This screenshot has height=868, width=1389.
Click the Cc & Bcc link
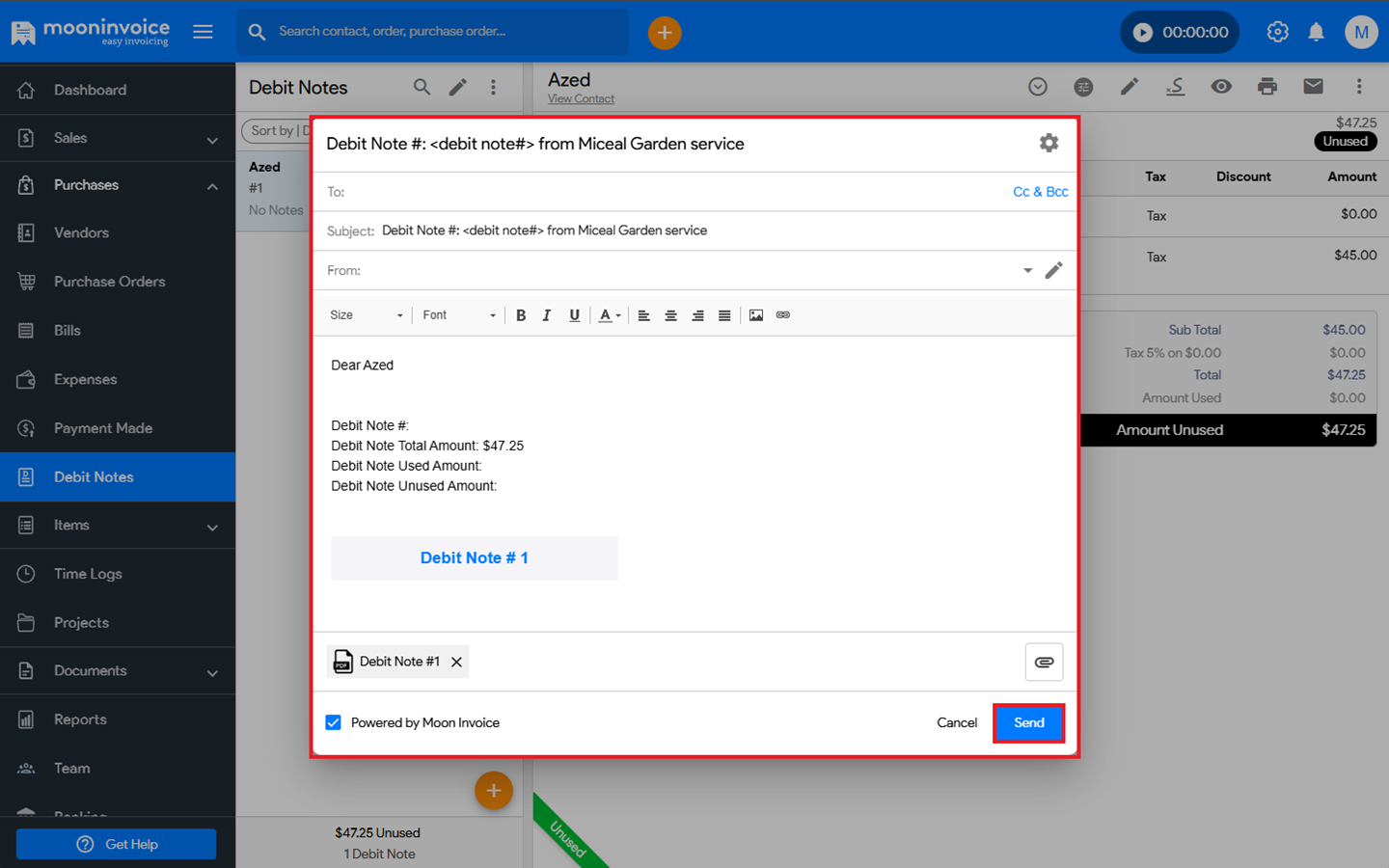[x=1040, y=192]
